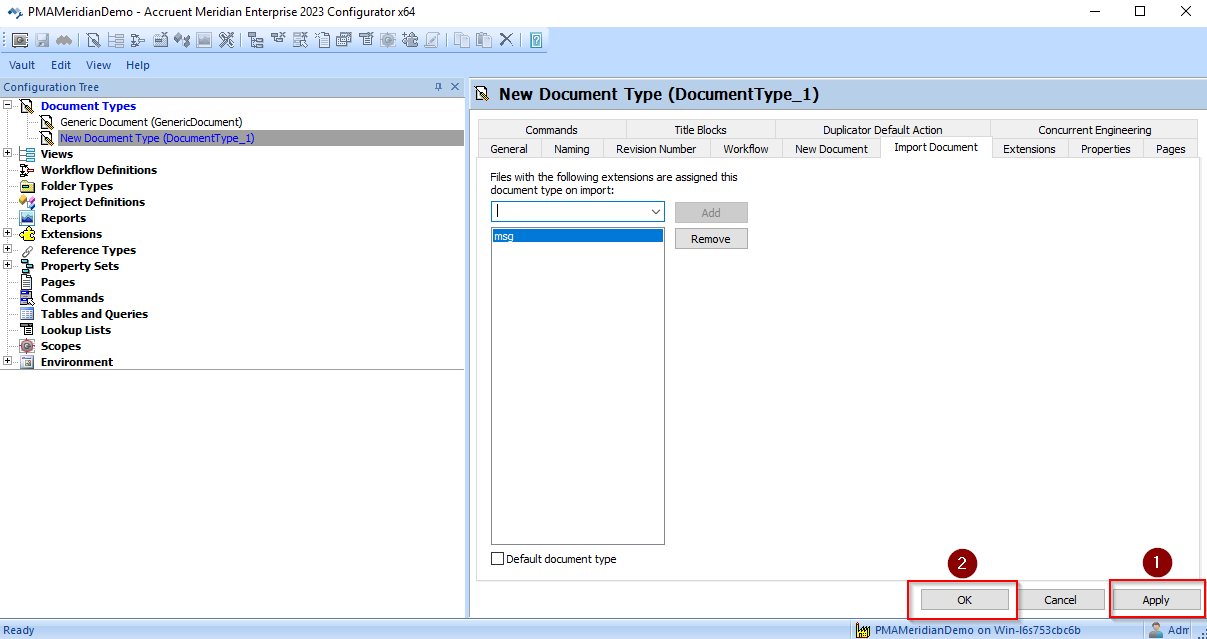1207x639 pixels.
Task: Click the handshake icon in the toolbar
Action: point(66,40)
